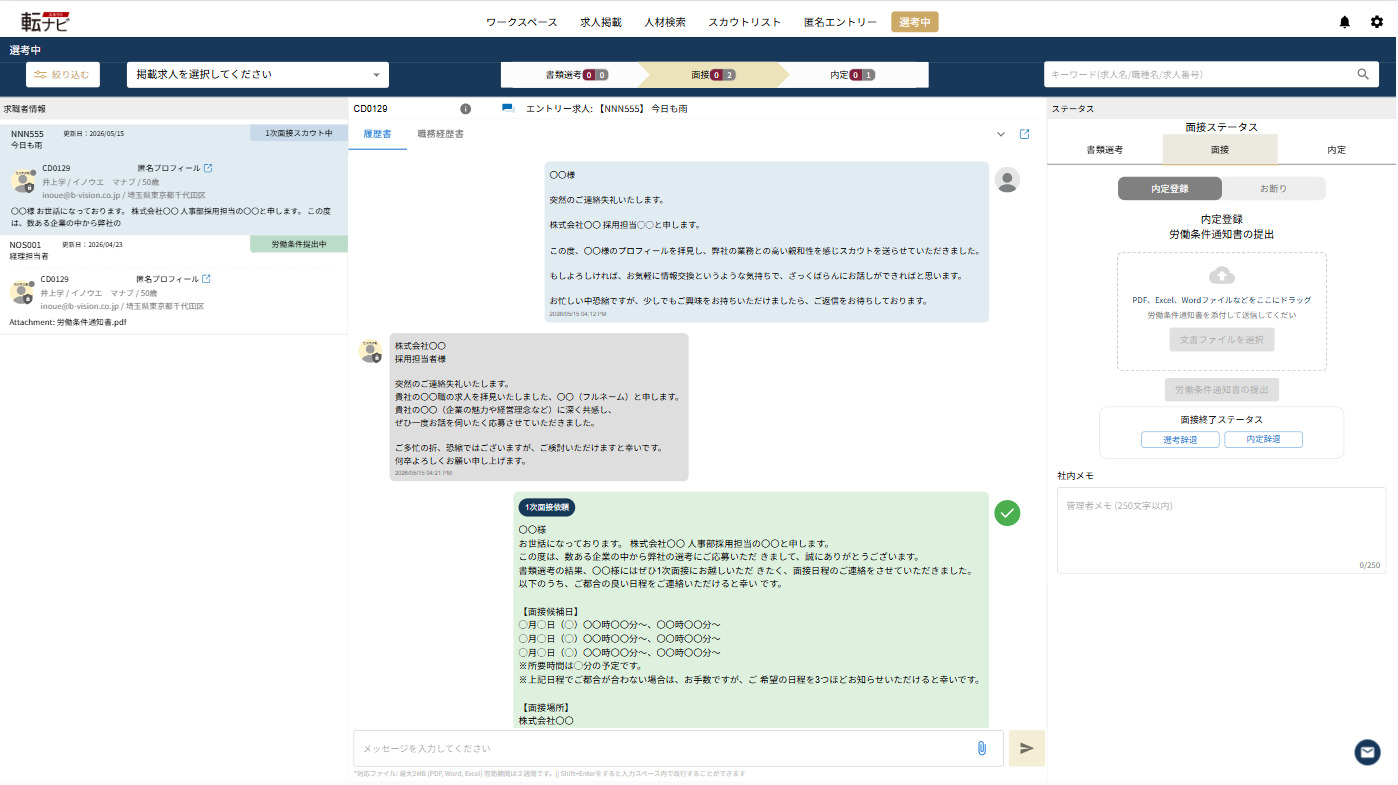Select the 内定登録 toggle option
This screenshot has width=1398, height=785.
pyautogui.click(x=1169, y=189)
